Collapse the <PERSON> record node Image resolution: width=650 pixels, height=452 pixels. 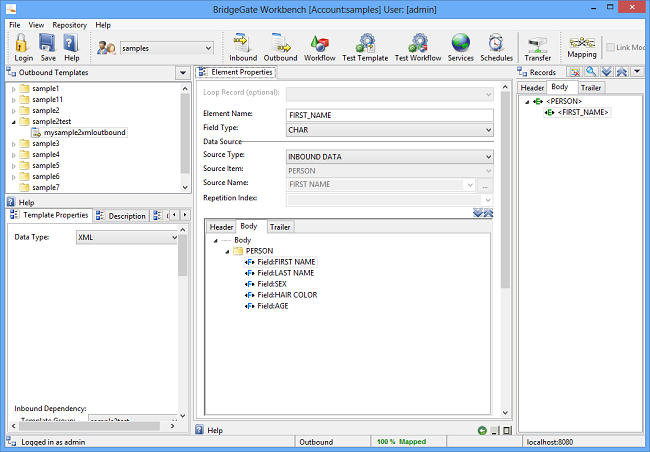527,102
